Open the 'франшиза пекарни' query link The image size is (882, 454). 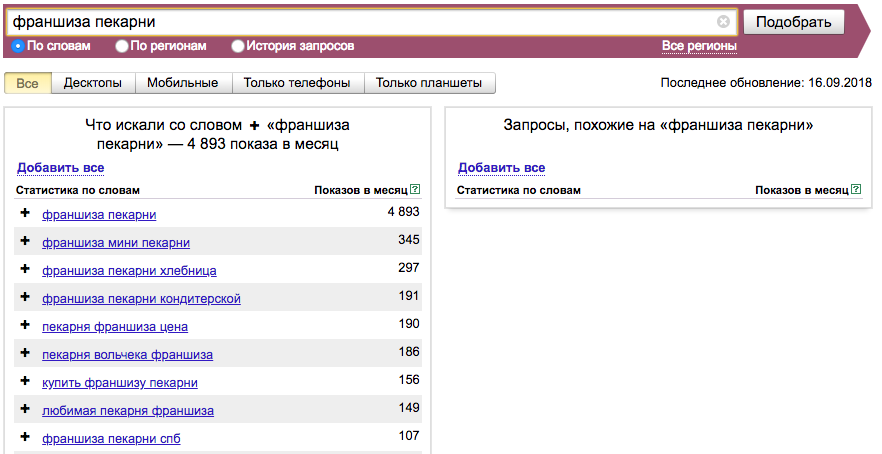99,215
